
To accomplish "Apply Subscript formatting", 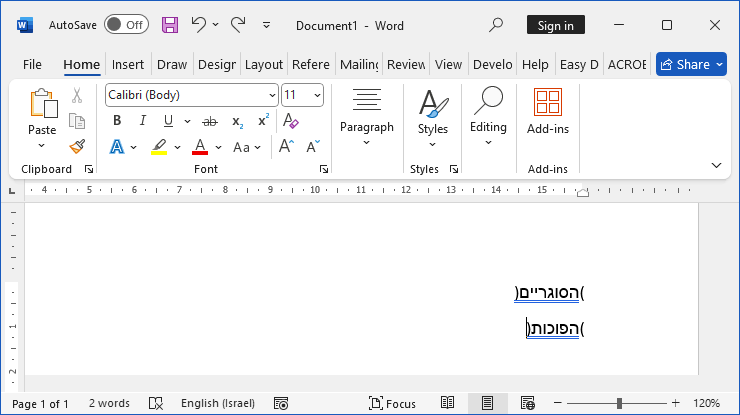I will tap(237, 121).
